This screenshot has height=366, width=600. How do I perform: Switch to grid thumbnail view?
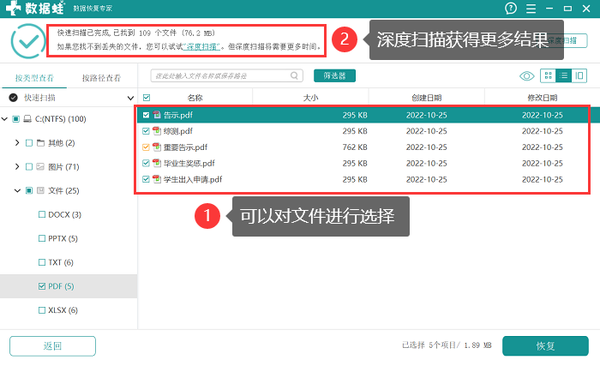(x=548, y=76)
